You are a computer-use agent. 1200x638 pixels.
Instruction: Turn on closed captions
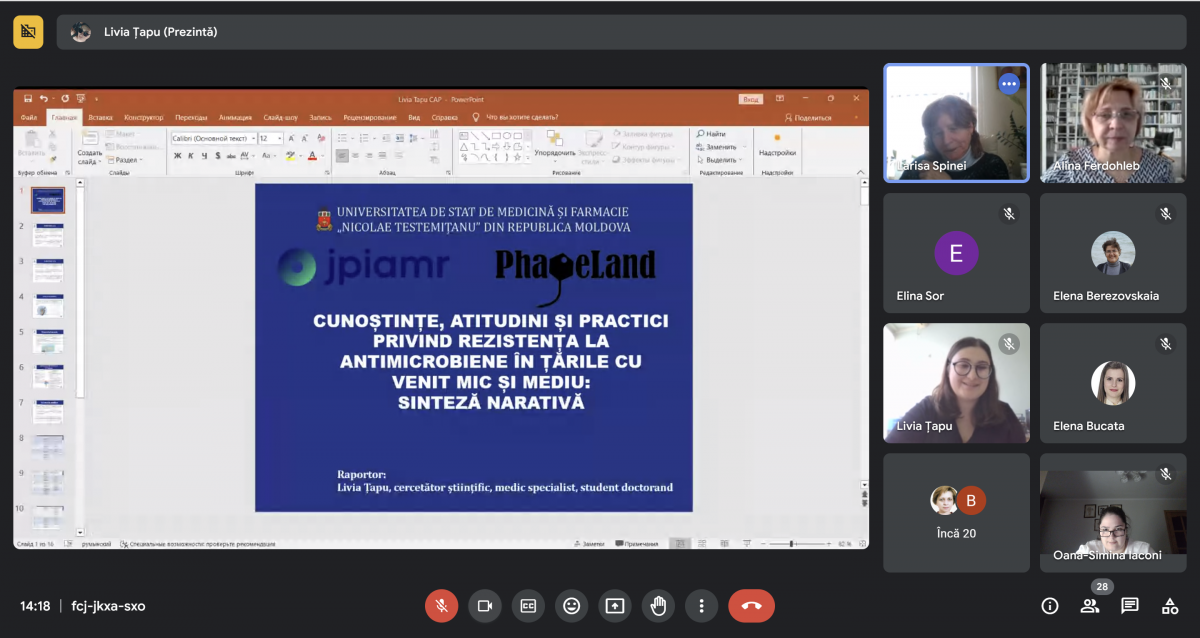click(528, 605)
